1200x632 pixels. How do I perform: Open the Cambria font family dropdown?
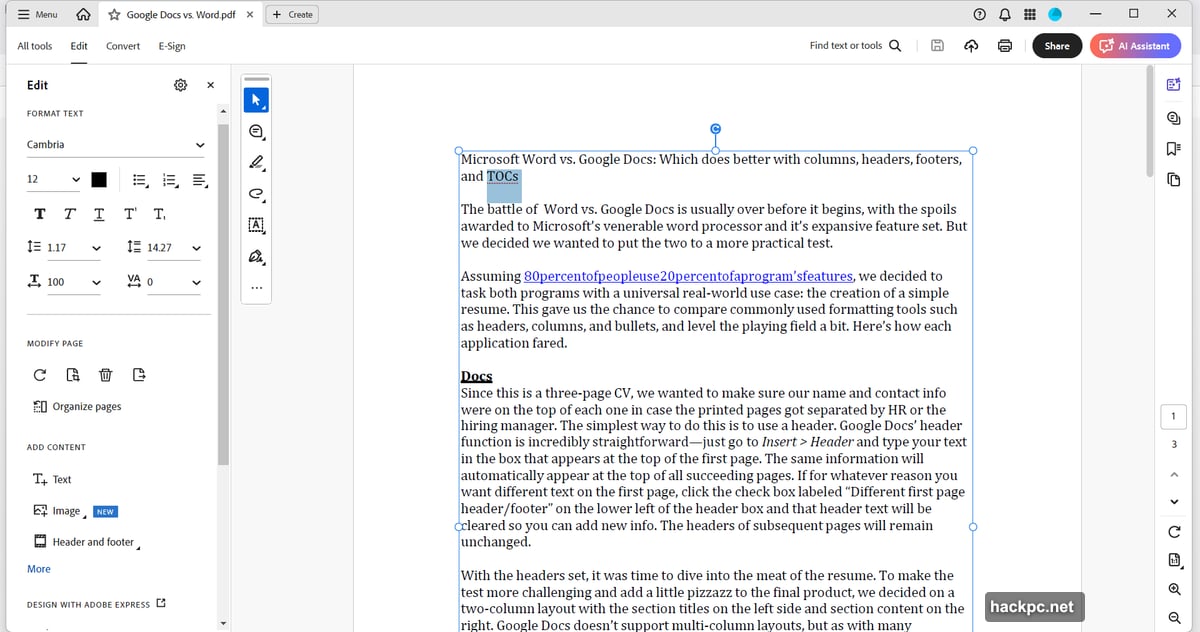(x=114, y=144)
